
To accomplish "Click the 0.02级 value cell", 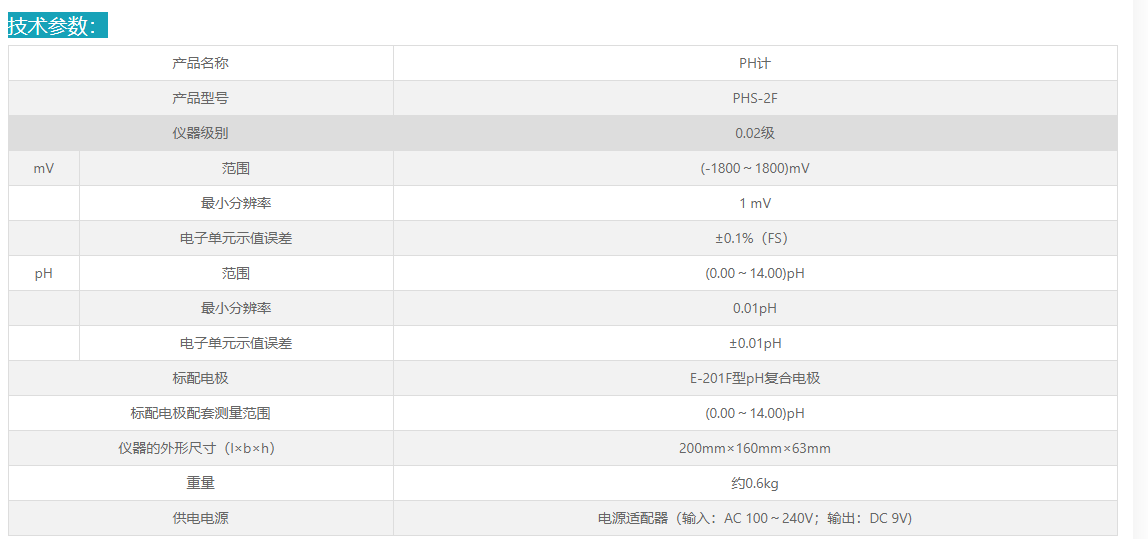I will (754, 133).
